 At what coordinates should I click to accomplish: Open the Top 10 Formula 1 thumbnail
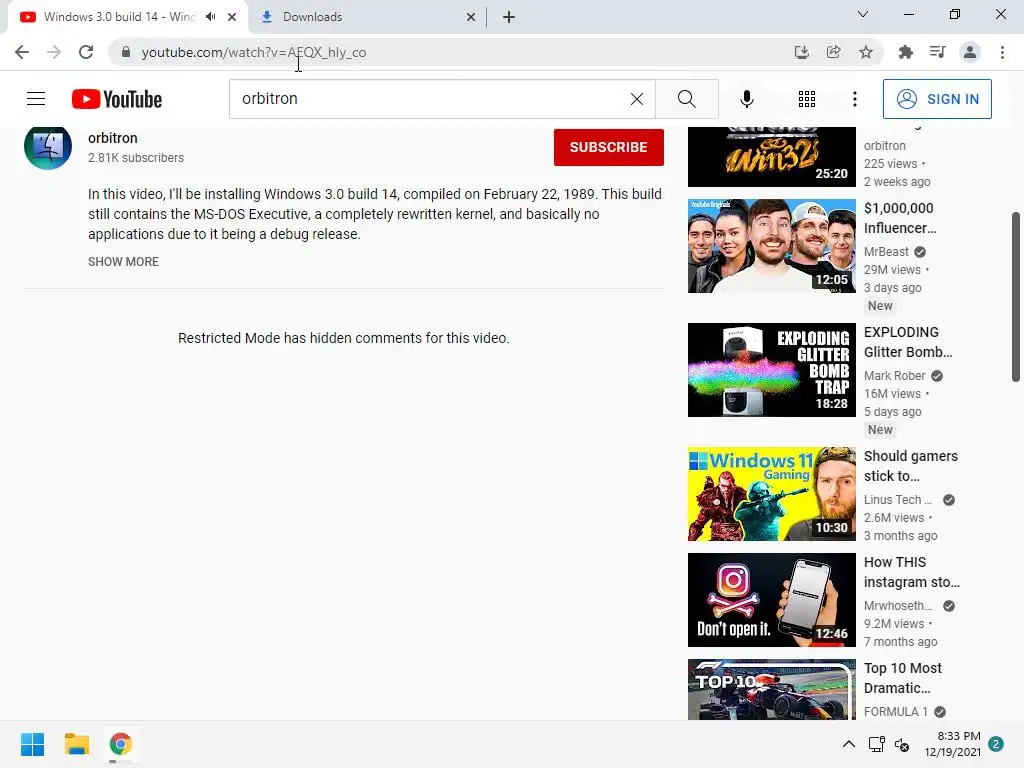click(x=771, y=689)
